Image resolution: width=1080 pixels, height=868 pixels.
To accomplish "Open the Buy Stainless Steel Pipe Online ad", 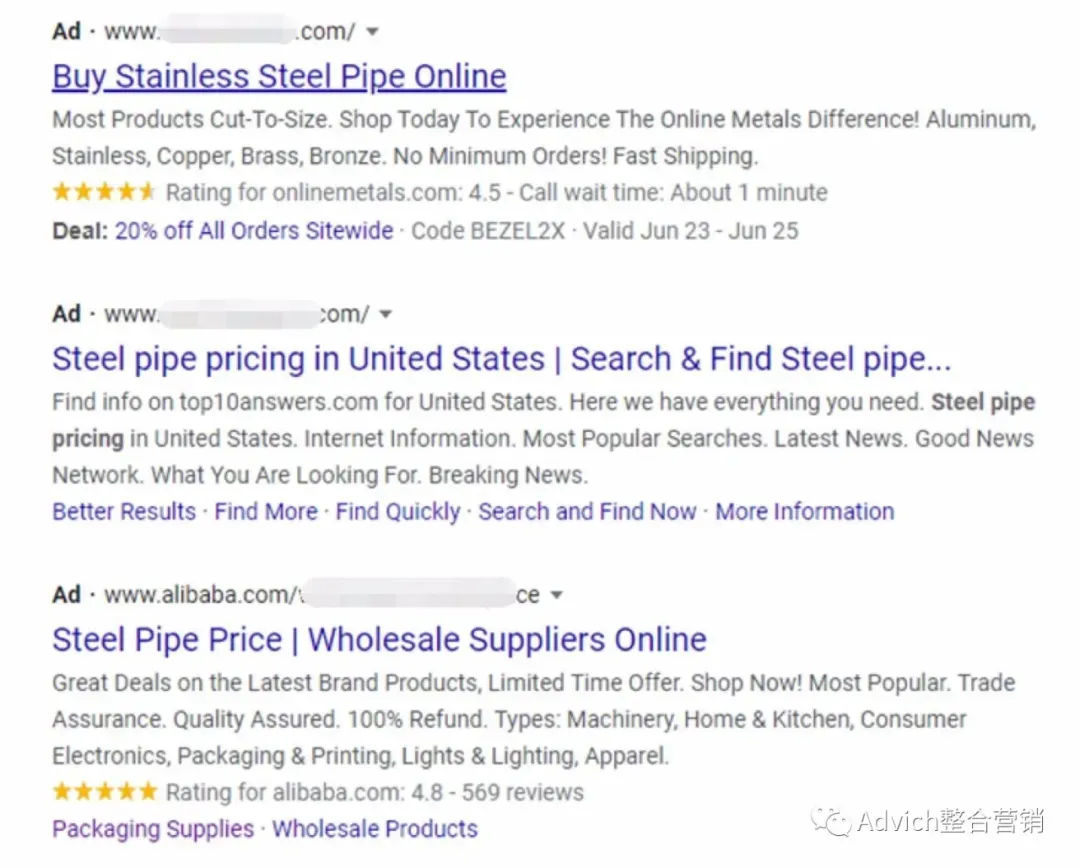I will point(279,76).
